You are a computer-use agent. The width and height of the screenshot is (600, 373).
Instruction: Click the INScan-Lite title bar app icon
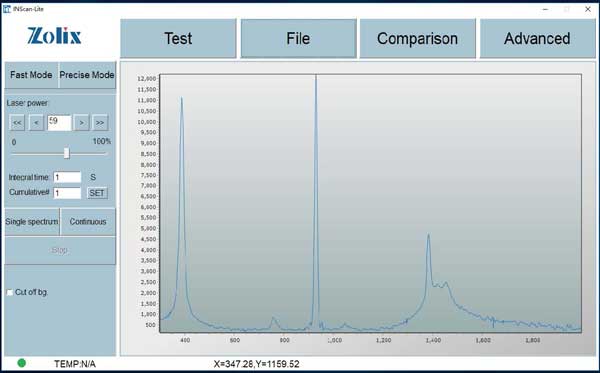(x=7, y=9)
